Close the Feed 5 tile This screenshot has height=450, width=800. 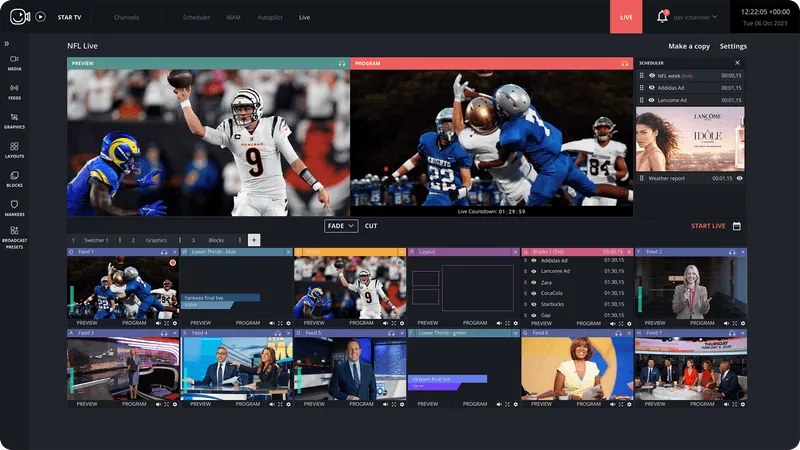point(402,333)
